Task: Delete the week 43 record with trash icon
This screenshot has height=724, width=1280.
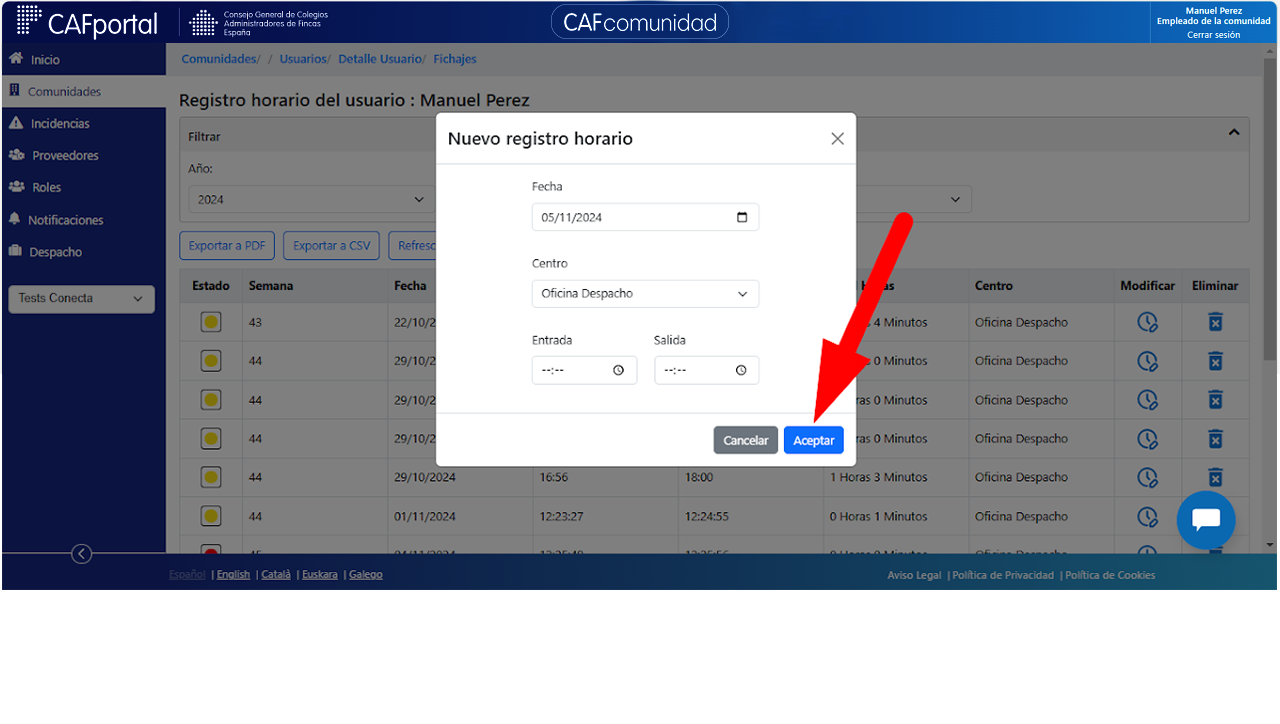Action: [x=1215, y=322]
